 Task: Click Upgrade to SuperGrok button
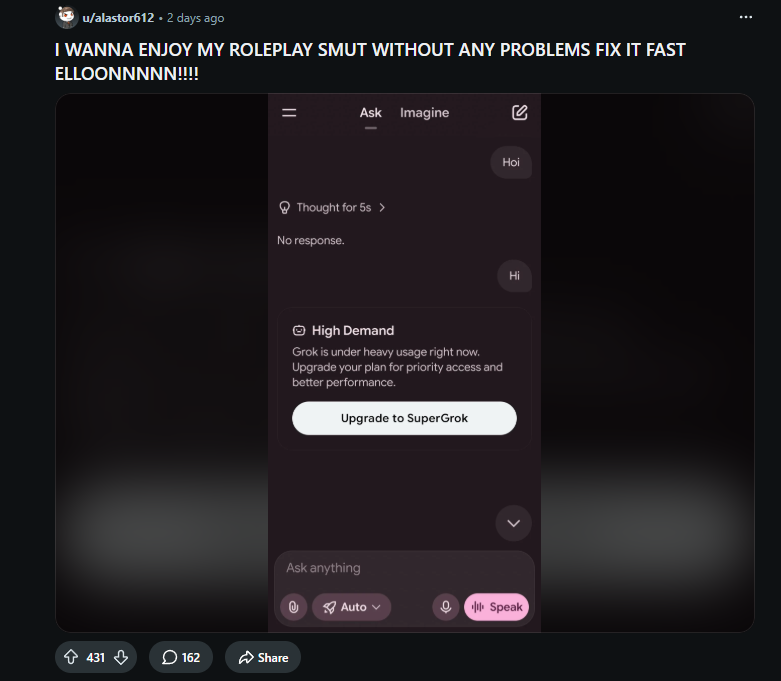[x=404, y=418]
